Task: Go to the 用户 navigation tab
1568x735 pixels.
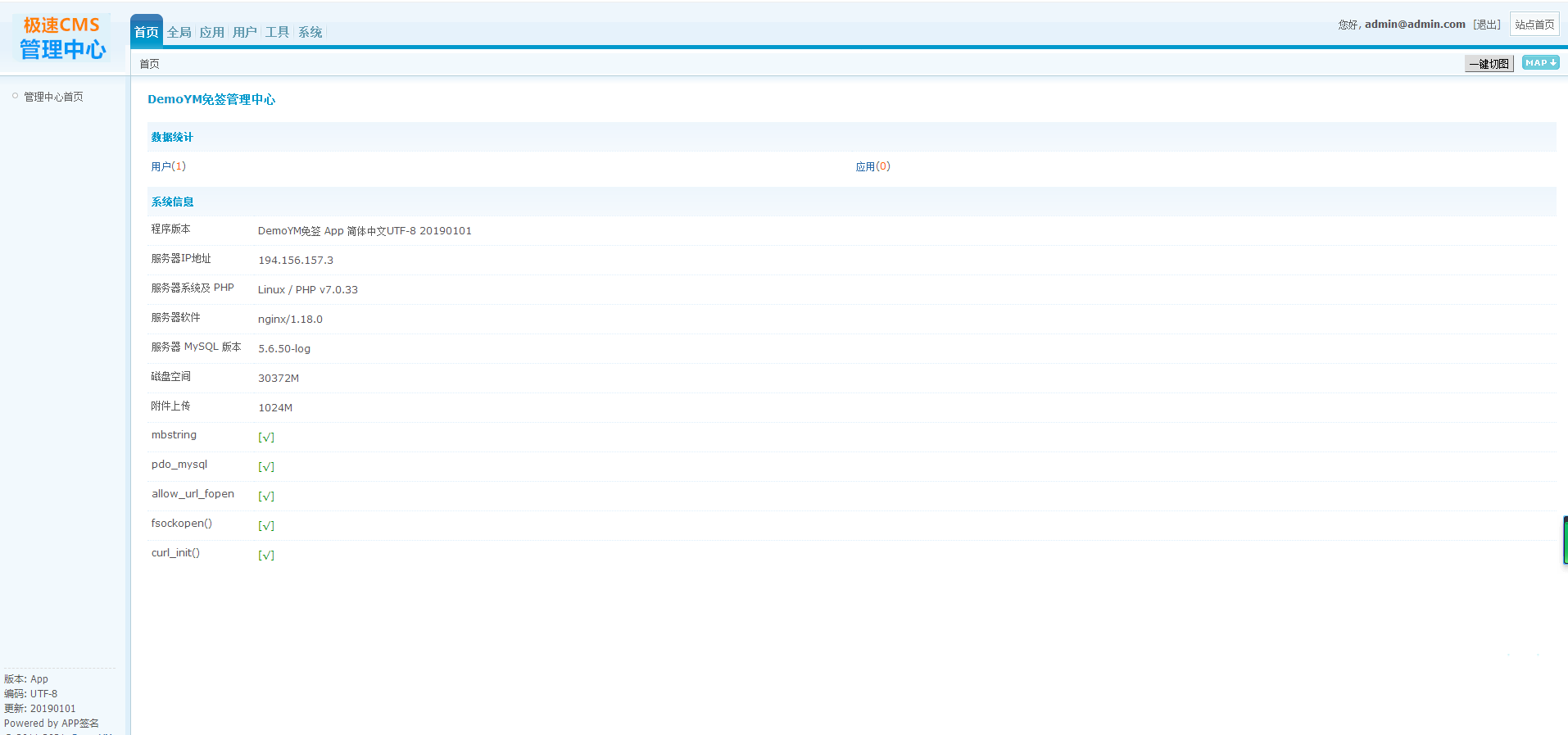Action: click(244, 32)
